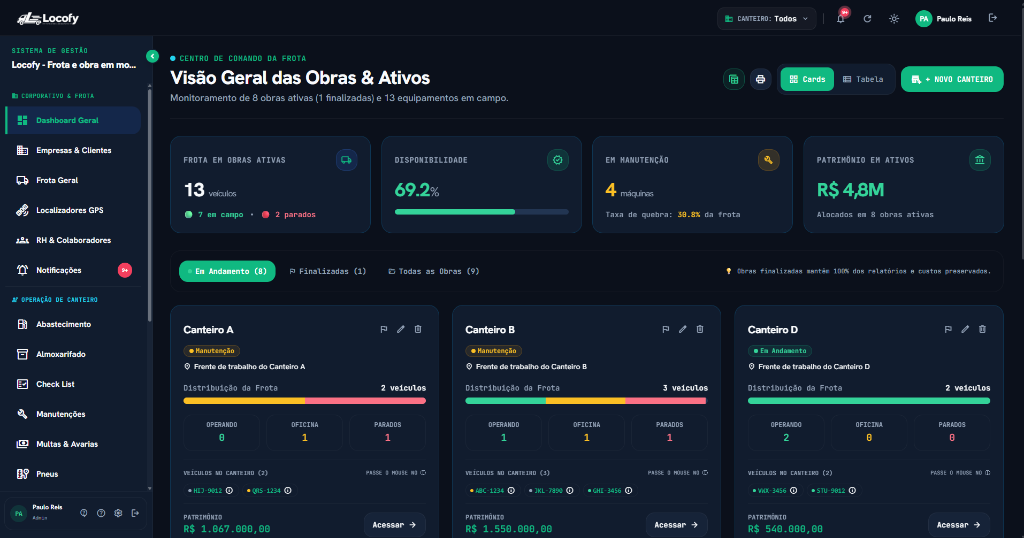Collapse the sidebar with the green chevron
This screenshot has height=538, width=1024.
(152, 56)
